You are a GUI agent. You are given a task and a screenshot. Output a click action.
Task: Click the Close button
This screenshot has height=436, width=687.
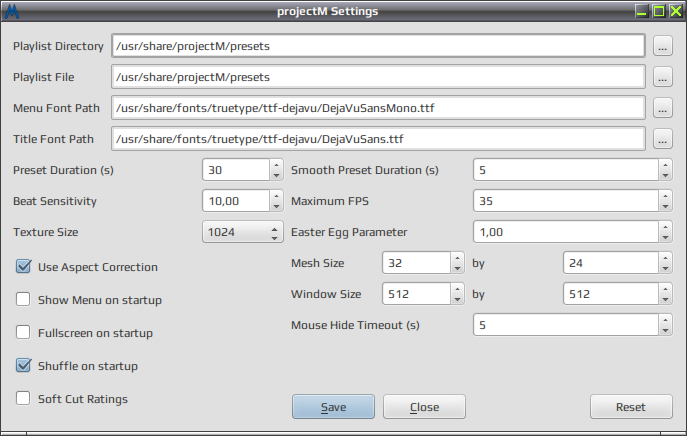click(424, 407)
